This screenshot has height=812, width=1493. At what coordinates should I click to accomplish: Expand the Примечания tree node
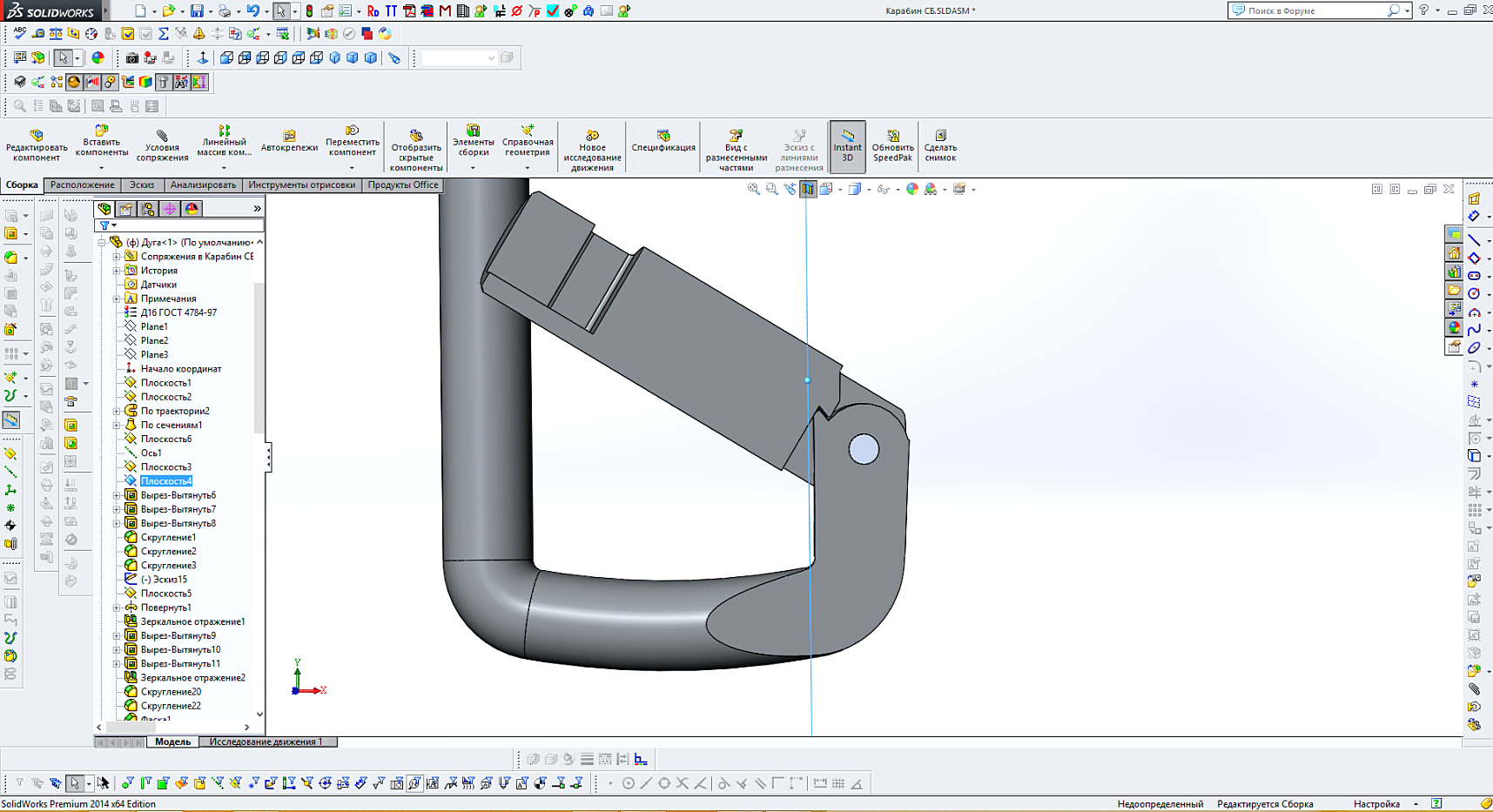pos(117,299)
